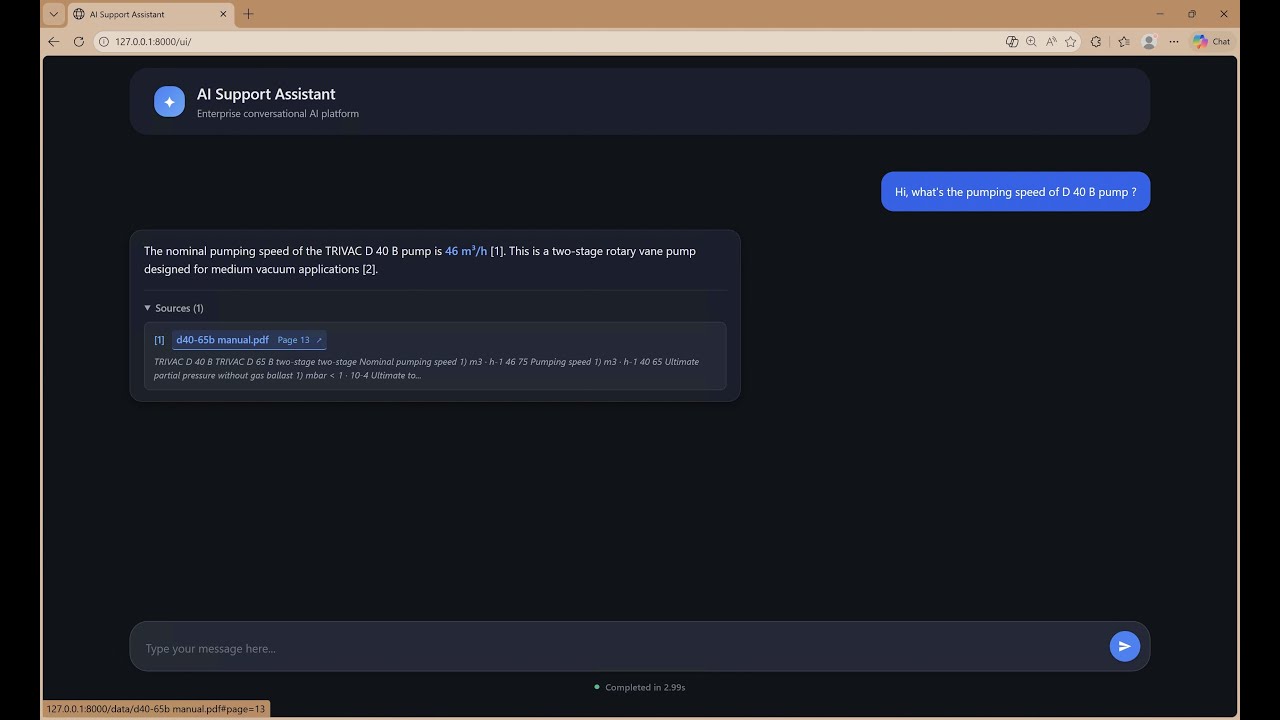Minimize the browser window

1160,14
